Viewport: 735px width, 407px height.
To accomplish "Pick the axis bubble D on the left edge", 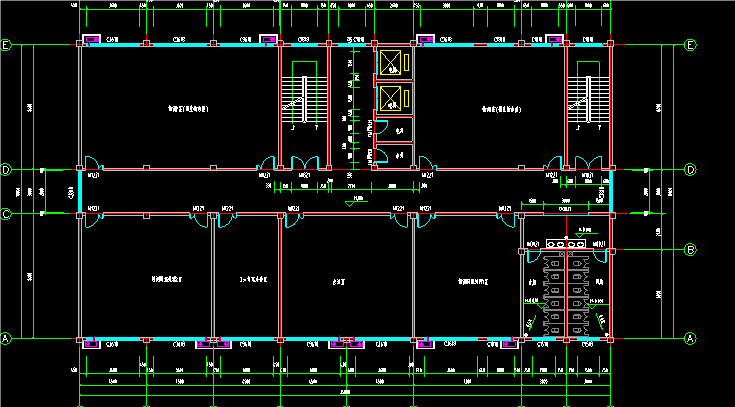I will point(6,170).
